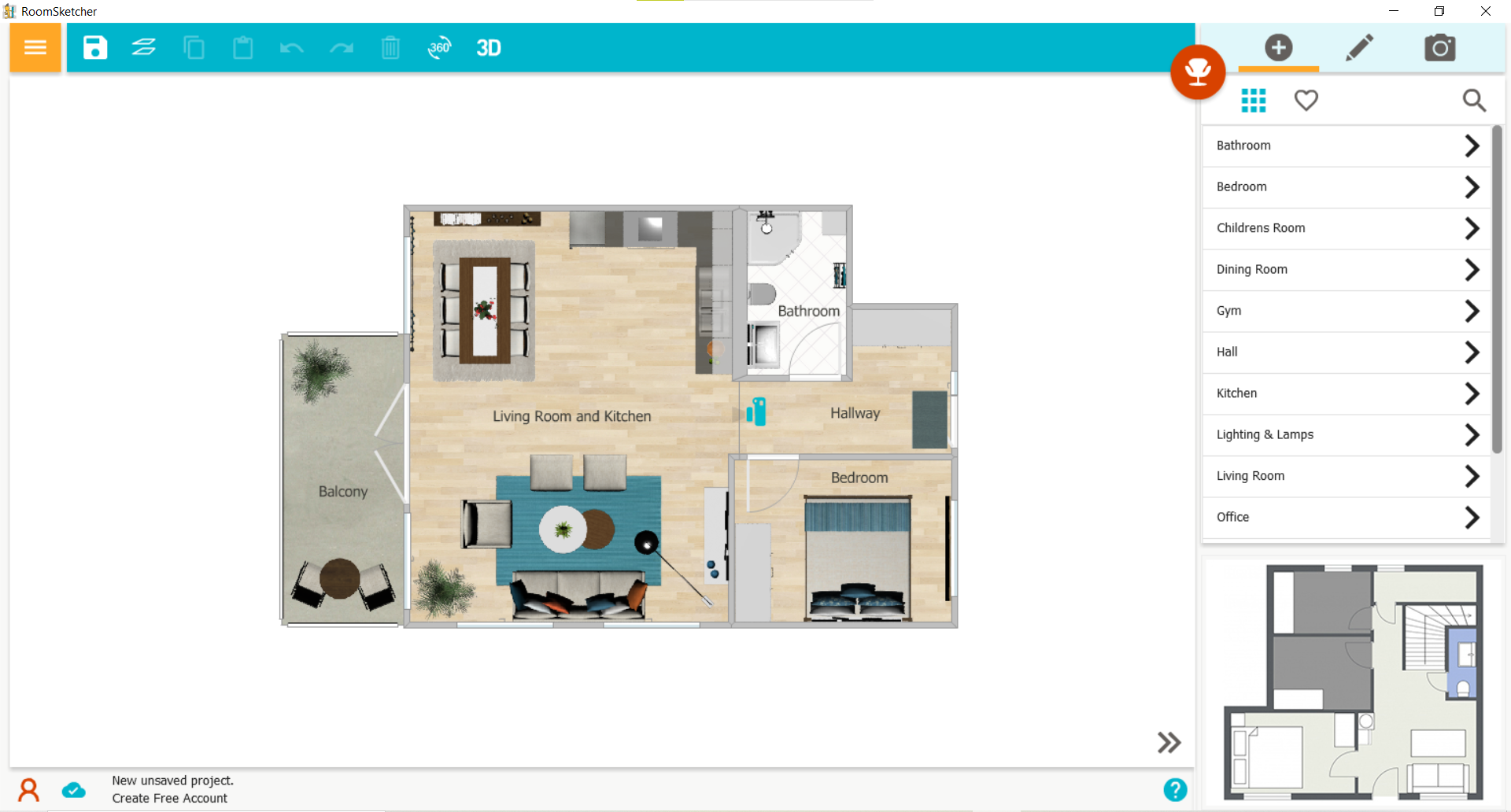Screen dimensions: 1511x812
Task: Undo the last action
Action: coord(292,49)
